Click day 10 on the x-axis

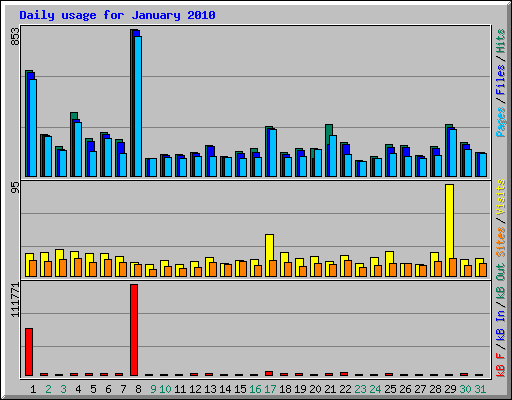(x=165, y=389)
